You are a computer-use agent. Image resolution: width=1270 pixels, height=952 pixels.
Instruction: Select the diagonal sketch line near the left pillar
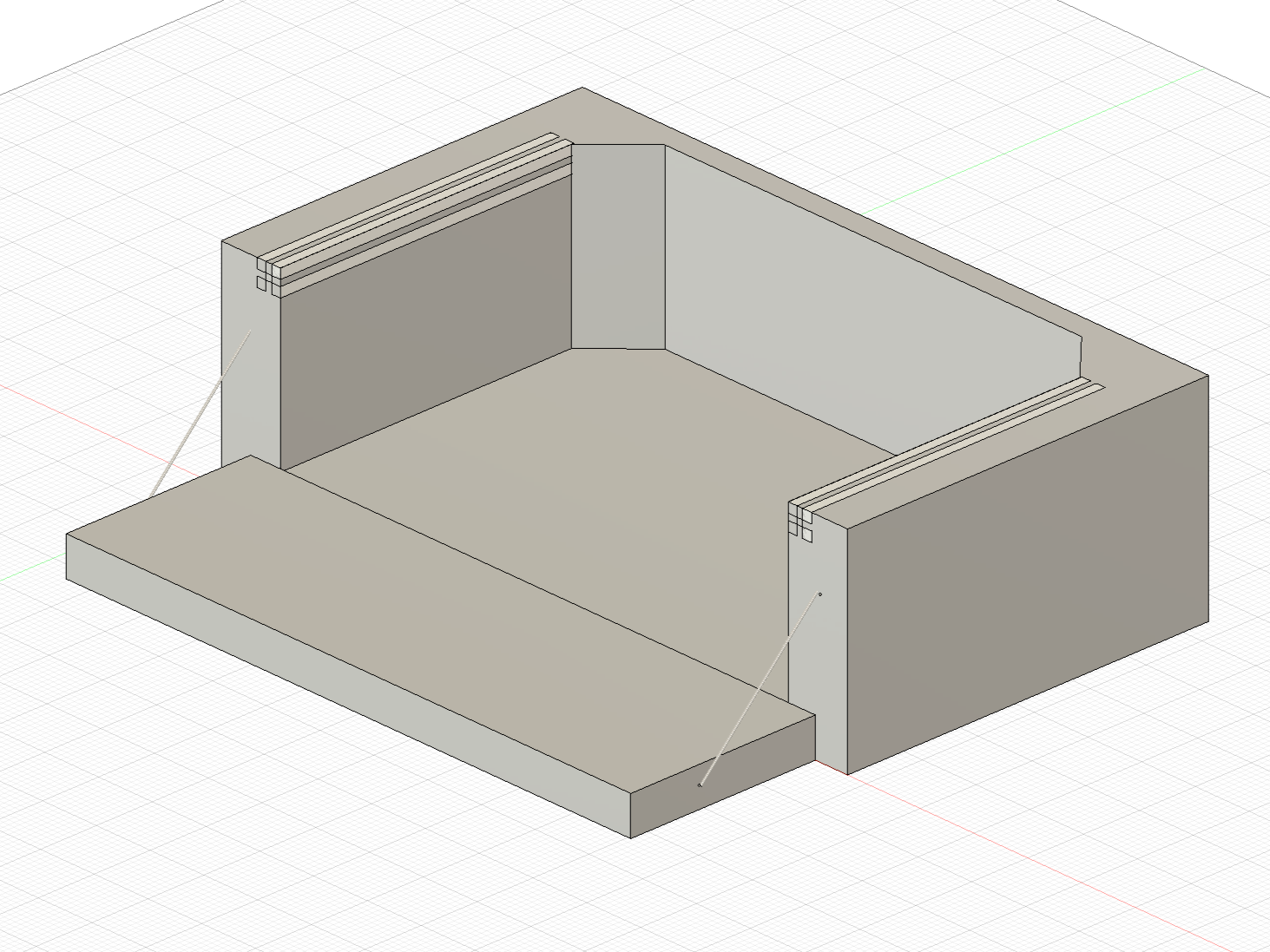click(201, 413)
